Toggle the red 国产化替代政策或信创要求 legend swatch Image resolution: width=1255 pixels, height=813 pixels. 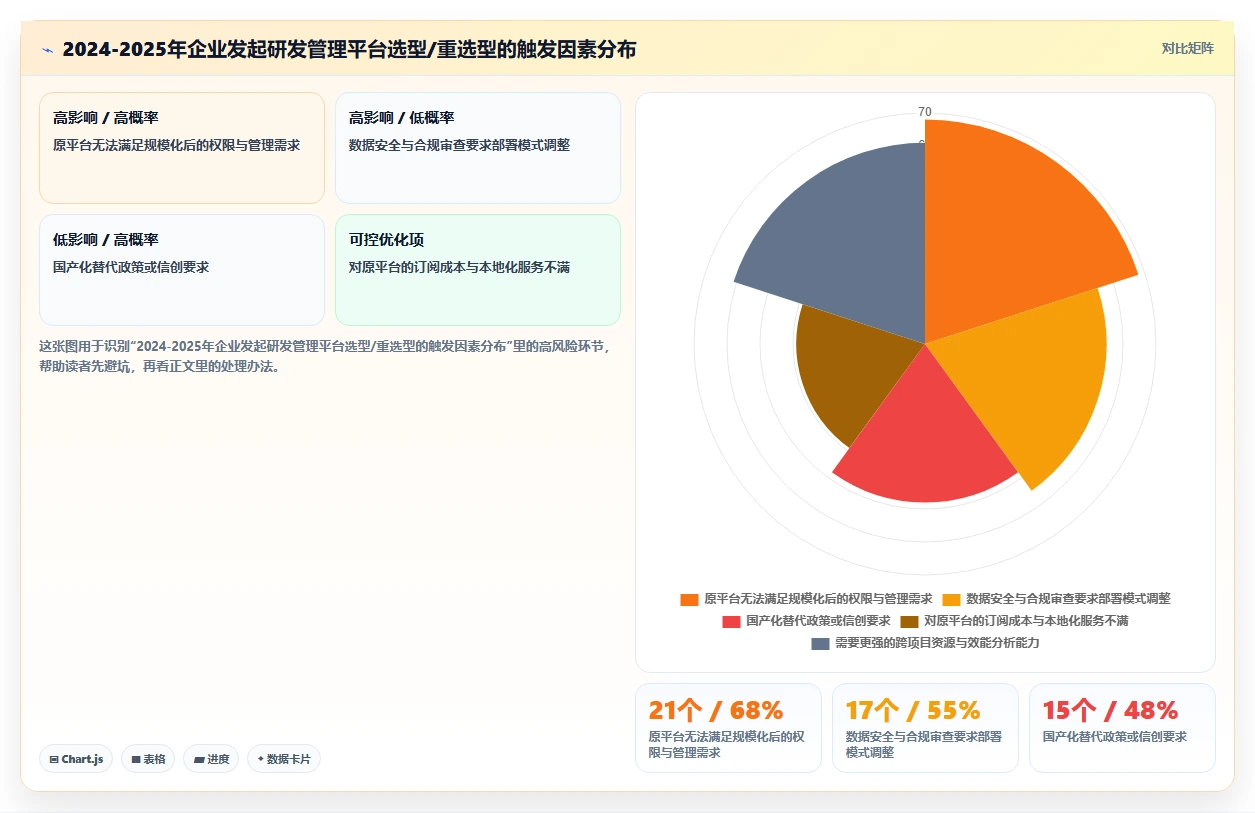[731, 621]
